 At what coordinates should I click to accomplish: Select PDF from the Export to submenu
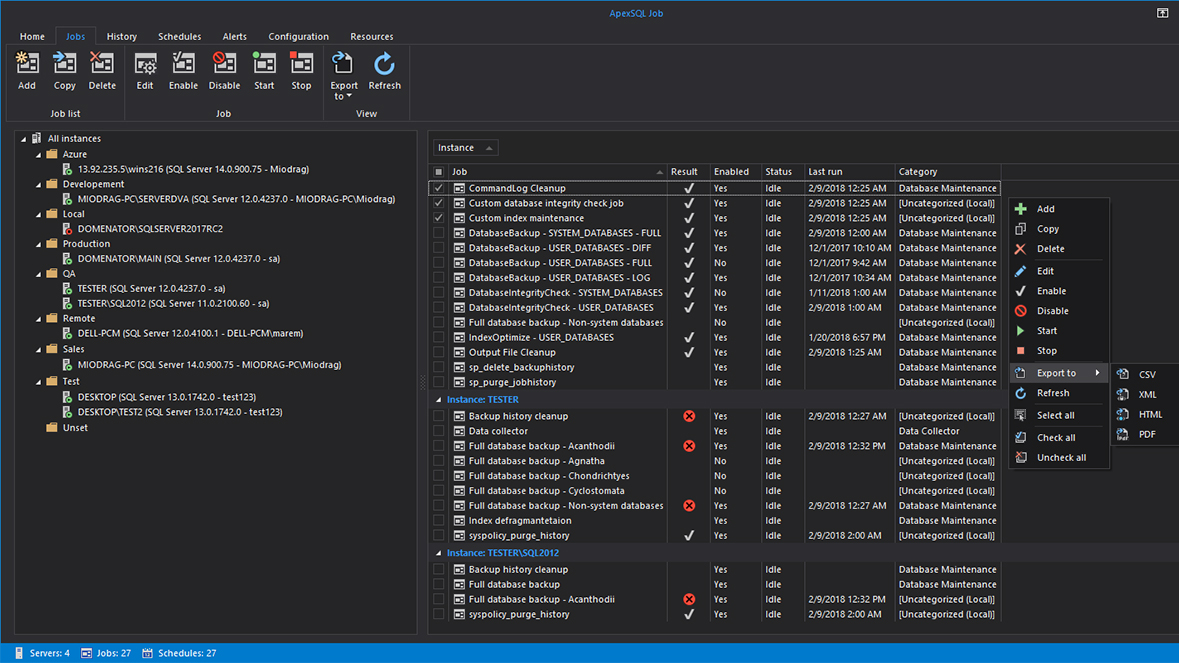pyautogui.click(x=1147, y=434)
